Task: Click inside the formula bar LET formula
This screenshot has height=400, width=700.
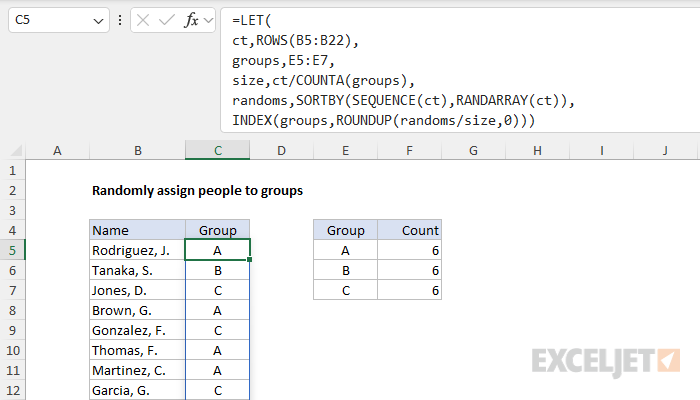Action: coord(460,70)
